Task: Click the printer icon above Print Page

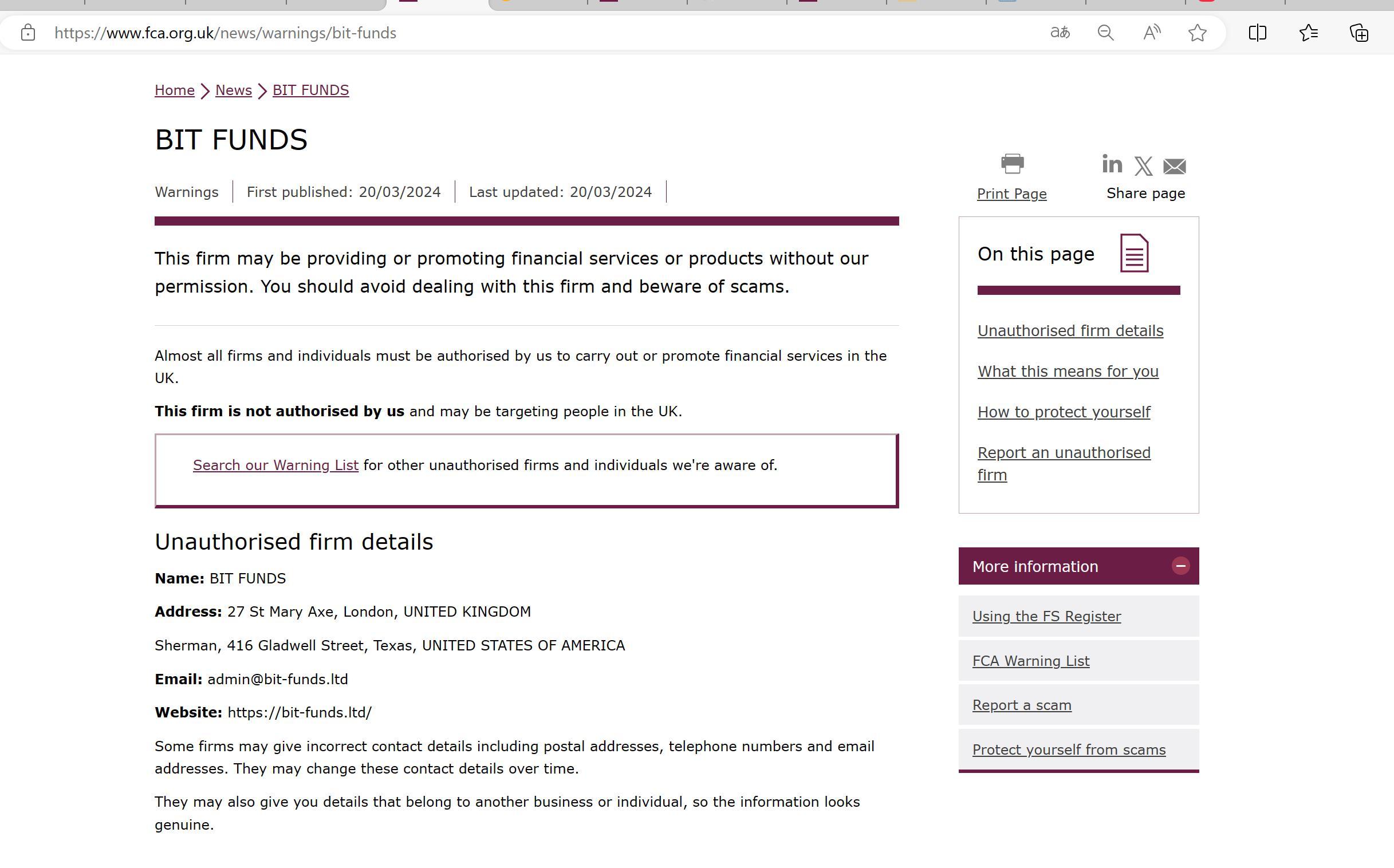Action: click(x=1011, y=164)
